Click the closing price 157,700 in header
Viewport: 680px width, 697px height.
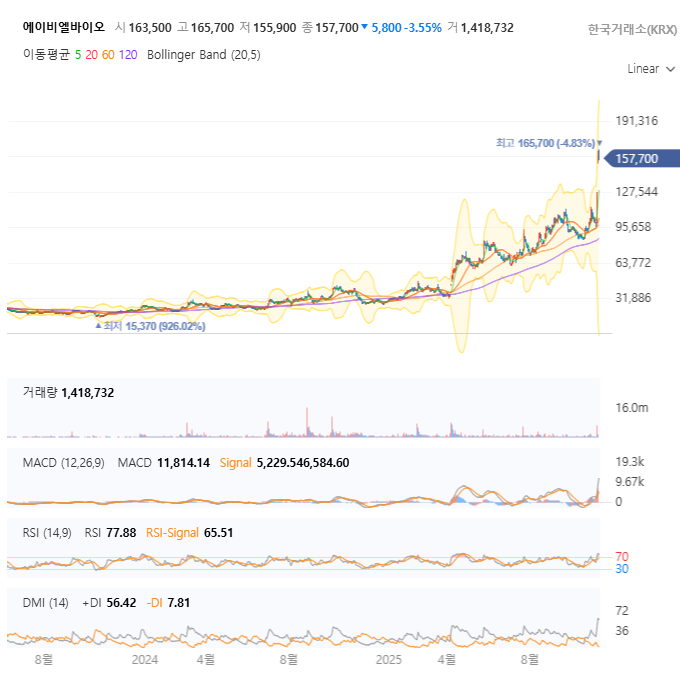pyautogui.click(x=336, y=28)
